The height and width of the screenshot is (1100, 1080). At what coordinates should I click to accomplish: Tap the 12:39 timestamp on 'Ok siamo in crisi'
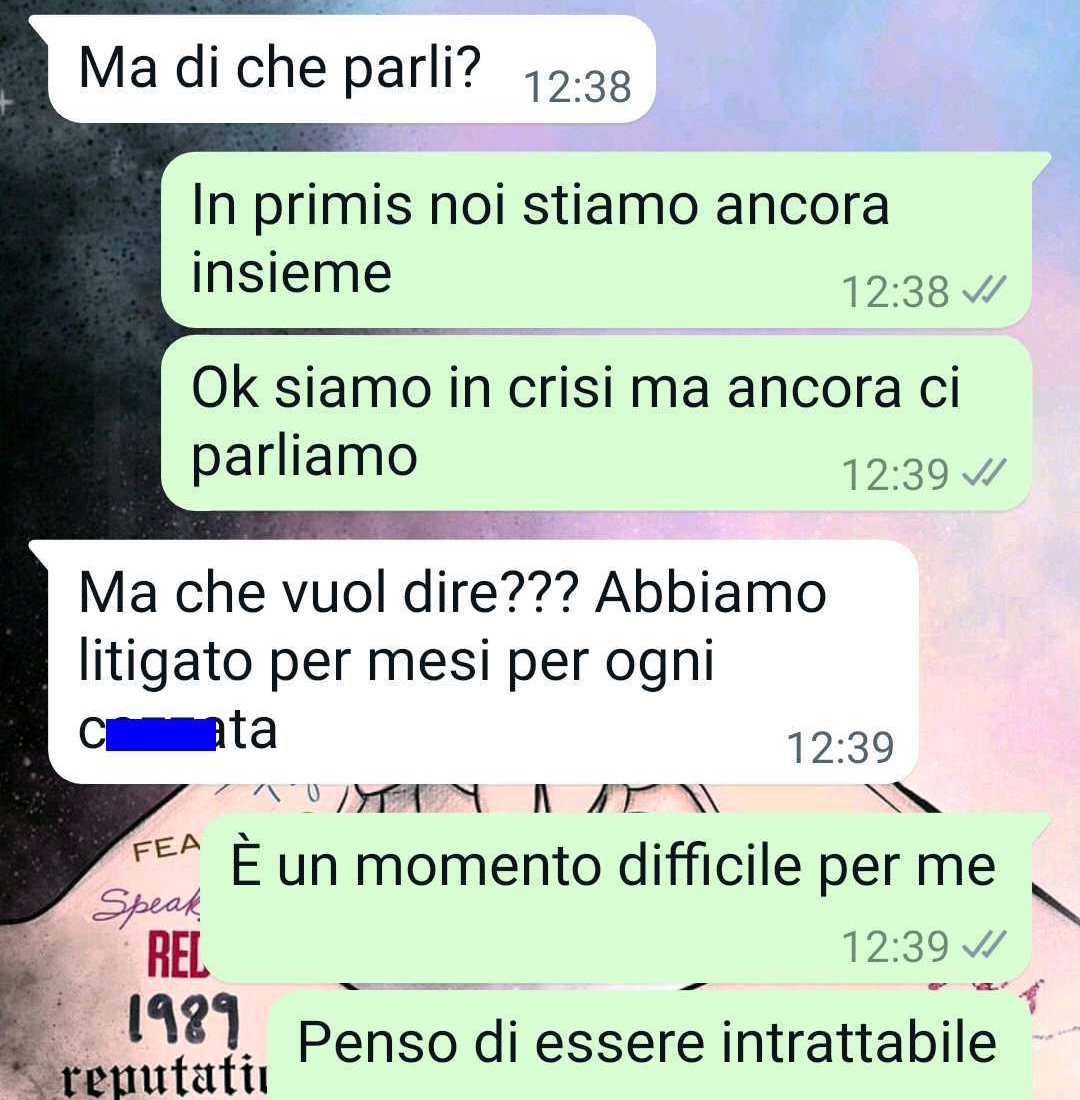click(x=895, y=475)
